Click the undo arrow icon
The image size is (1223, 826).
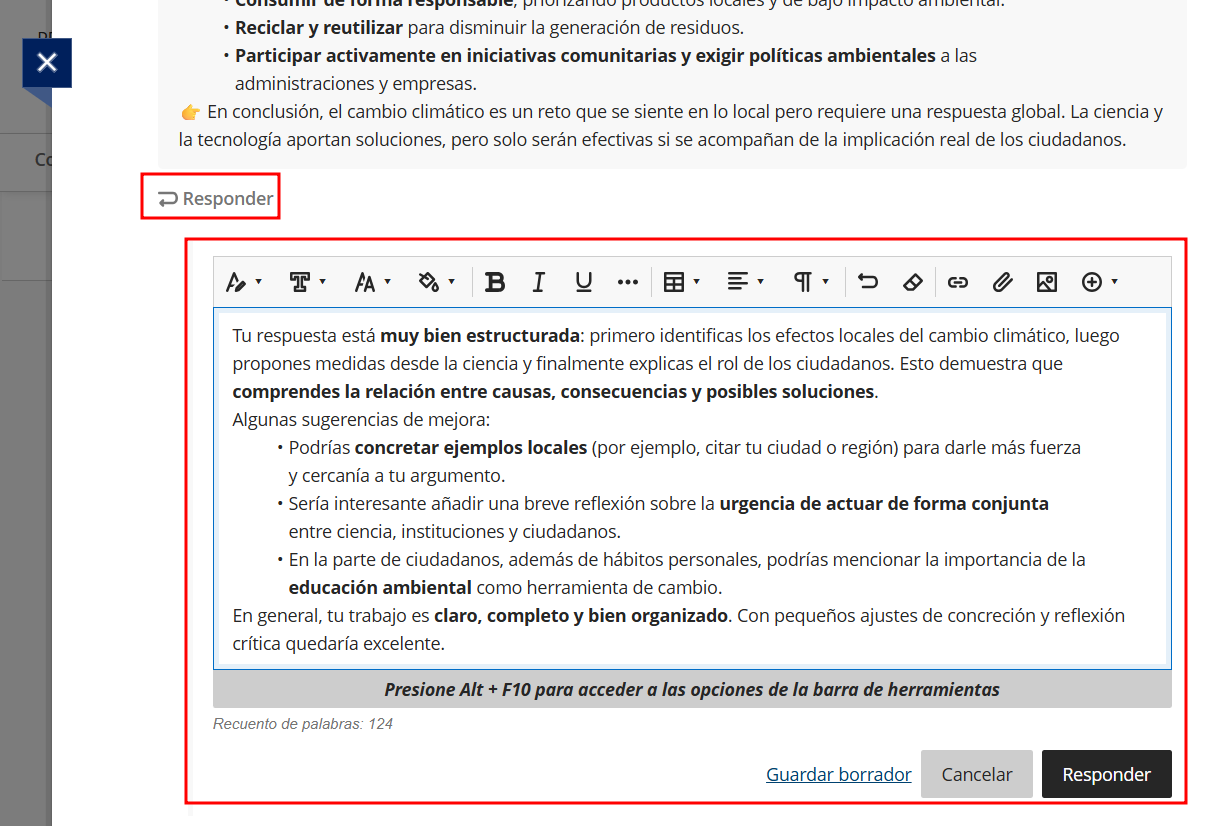868,282
